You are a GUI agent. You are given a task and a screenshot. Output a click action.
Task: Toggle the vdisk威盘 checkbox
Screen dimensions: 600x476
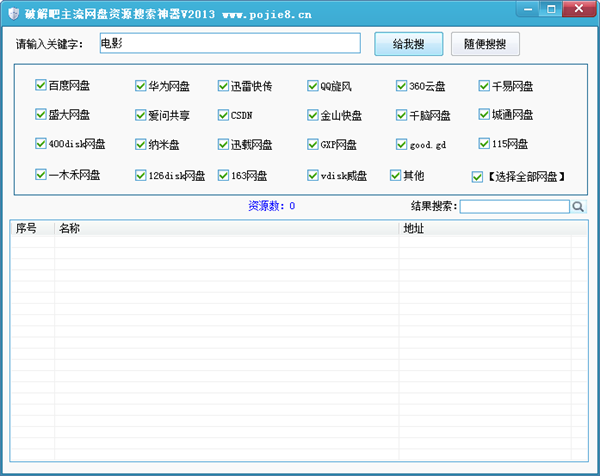(x=313, y=176)
